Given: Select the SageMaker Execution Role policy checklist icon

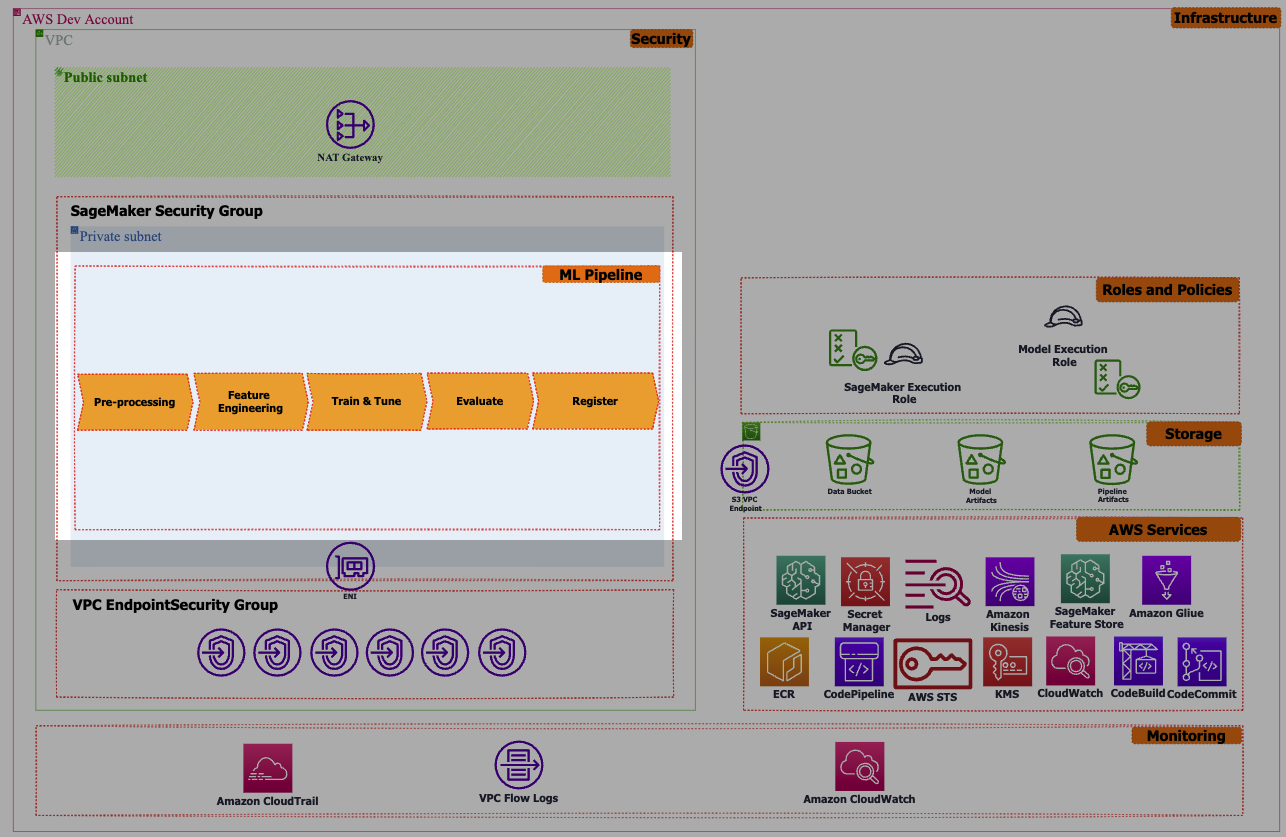Looking at the screenshot, I should [x=853, y=350].
